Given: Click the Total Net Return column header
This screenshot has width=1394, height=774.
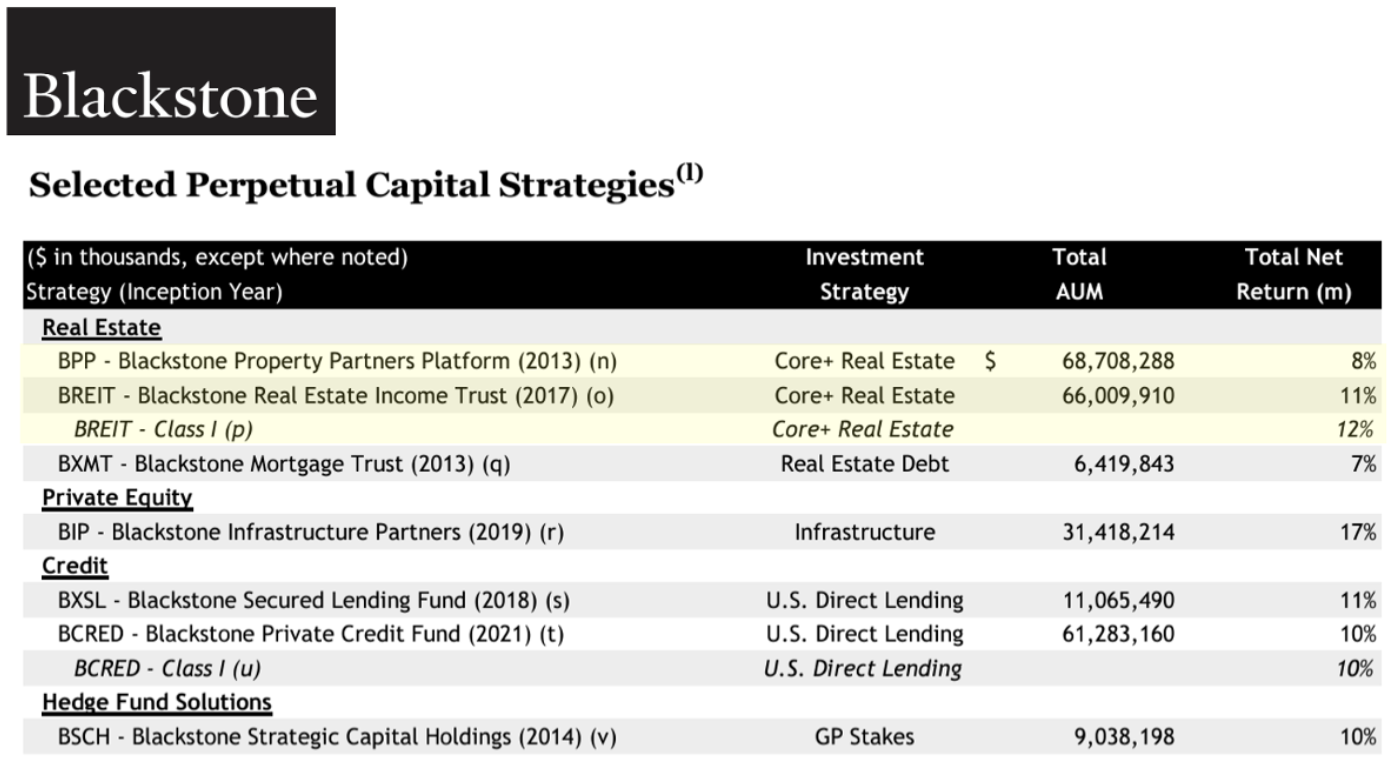Looking at the screenshot, I should pos(1294,274).
